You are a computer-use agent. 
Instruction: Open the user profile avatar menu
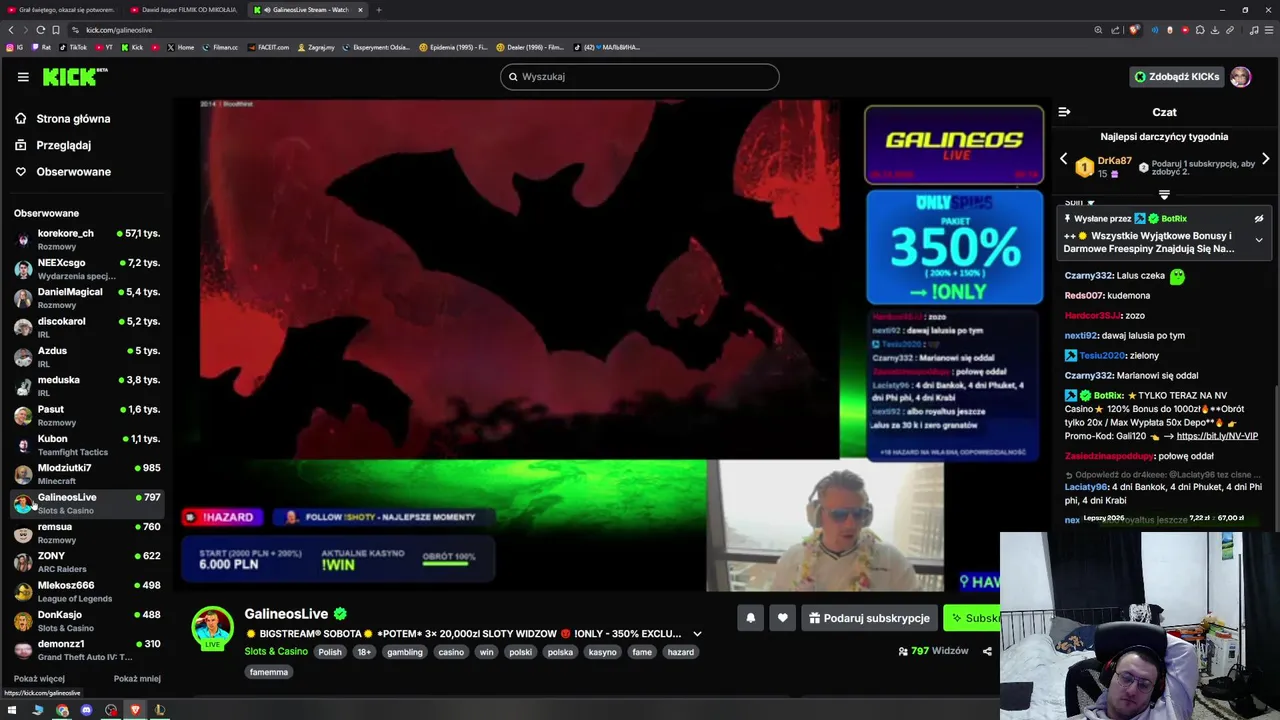[1241, 77]
